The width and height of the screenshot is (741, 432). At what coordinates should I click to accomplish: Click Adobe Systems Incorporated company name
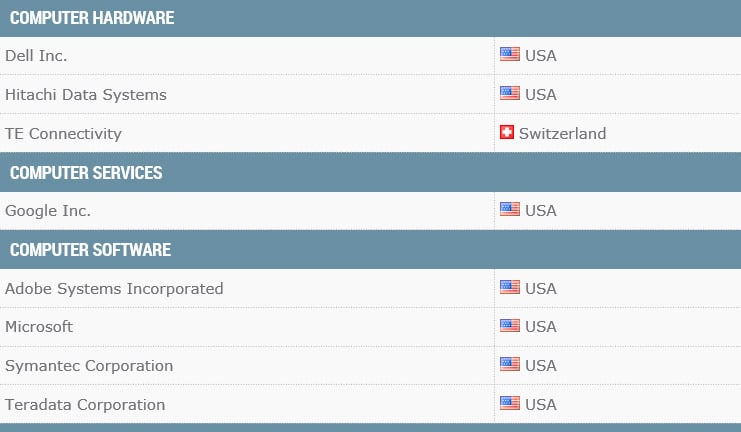114,289
